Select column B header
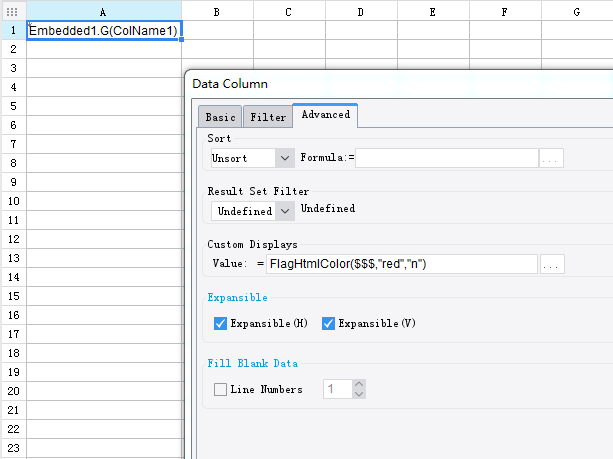This screenshot has width=613, height=459. click(217, 12)
